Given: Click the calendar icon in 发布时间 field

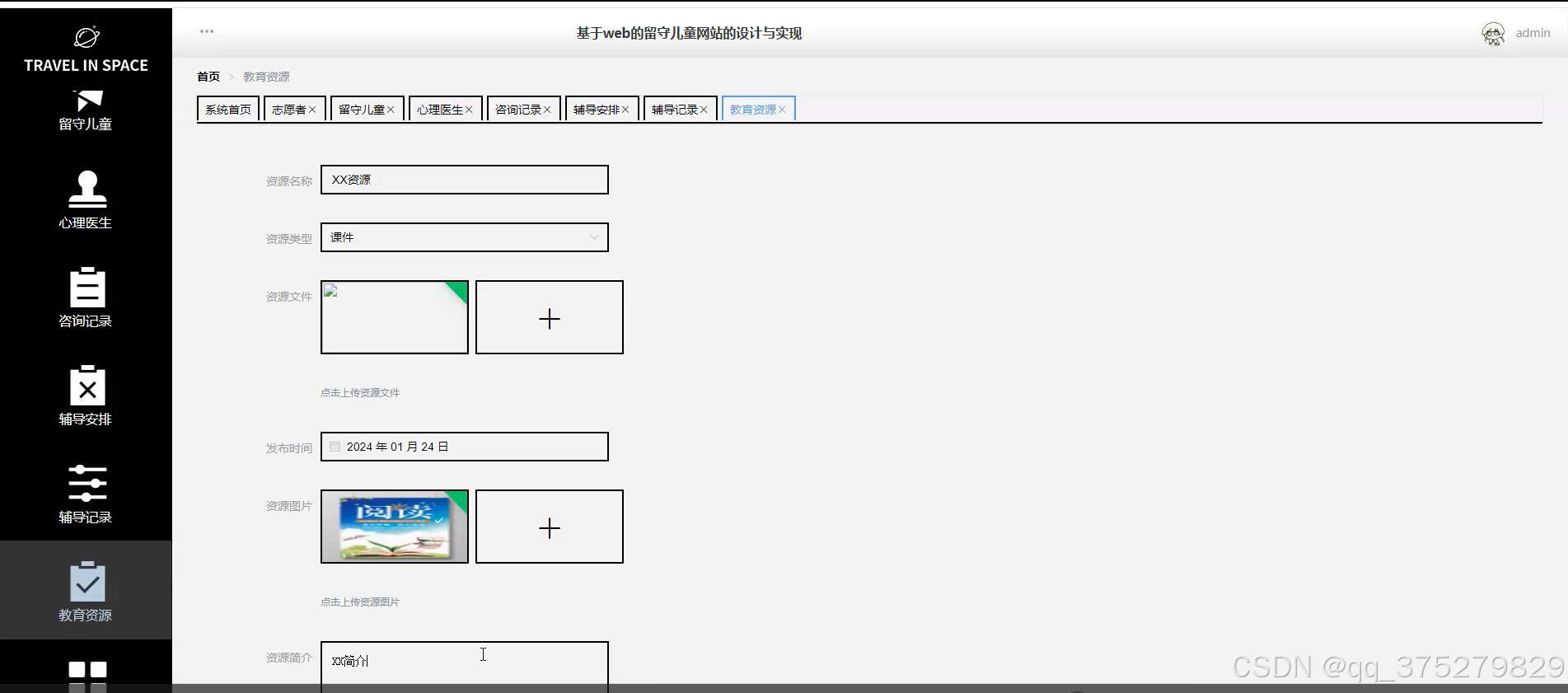Looking at the screenshot, I should tap(335, 447).
